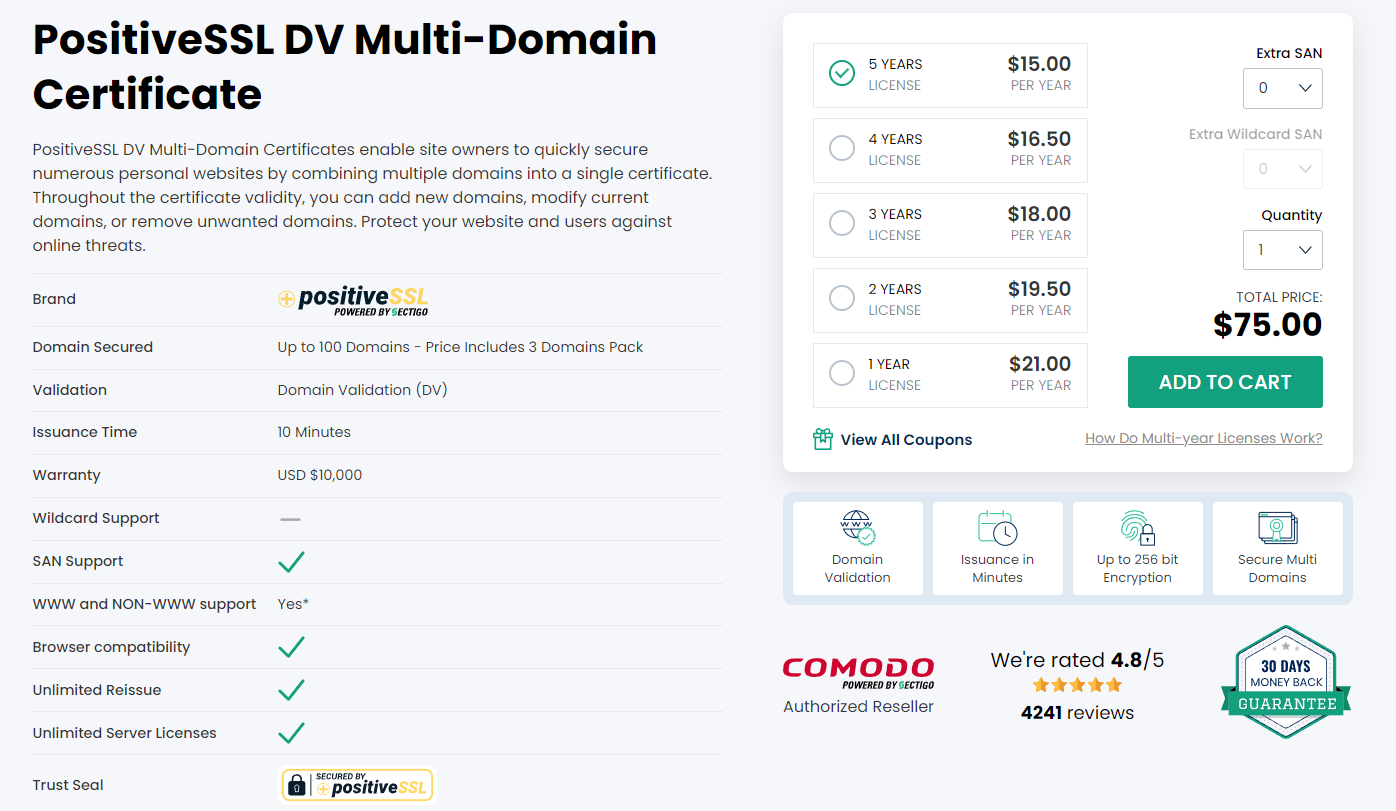Image resolution: width=1396 pixels, height=811 pixels.
Task: Click the Secured by PositiveSSL trust seal
Action: point(357,785)
